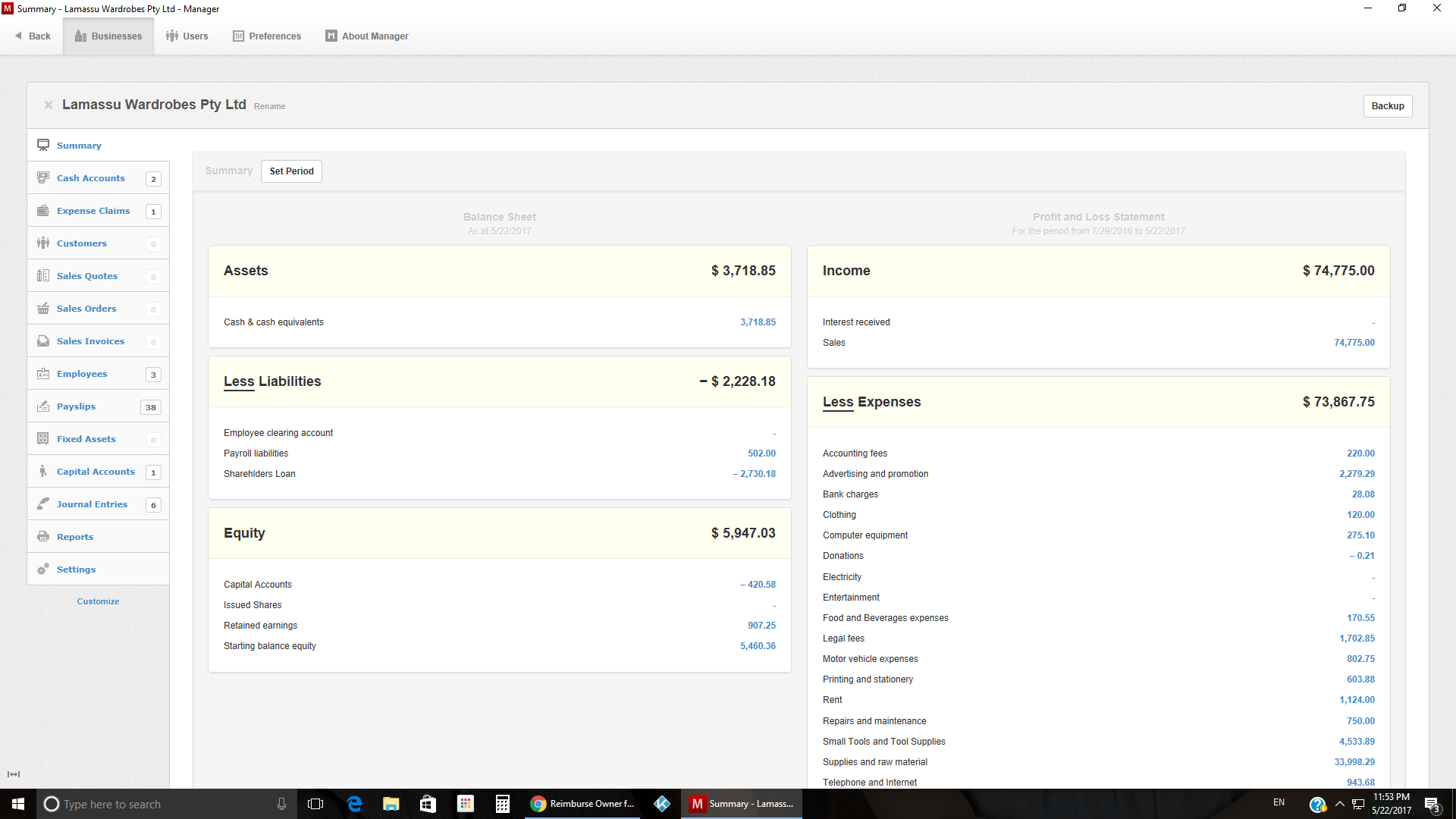Viewport: 1456px width, 819px height.
Task: Open Legal fees amount 1,702.85
Action: pos(1357,639)
